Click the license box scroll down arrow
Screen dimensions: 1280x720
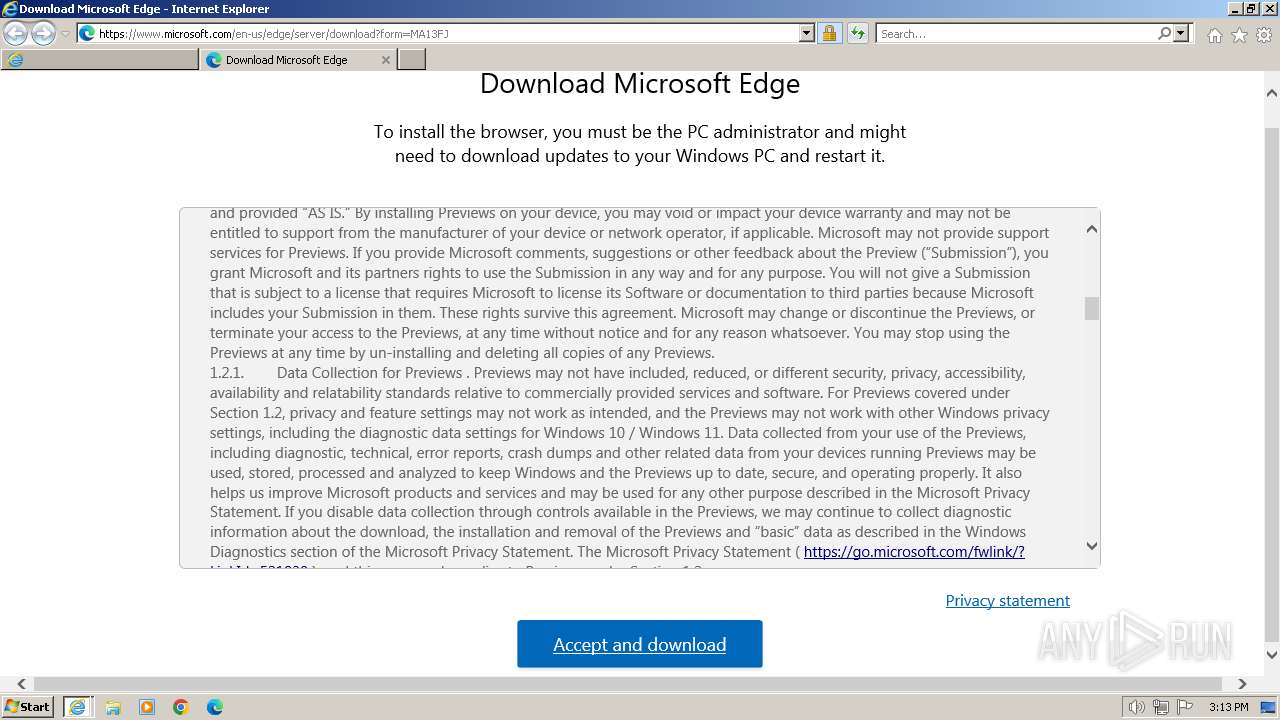pyautogui.click(x=1092, y=546)
